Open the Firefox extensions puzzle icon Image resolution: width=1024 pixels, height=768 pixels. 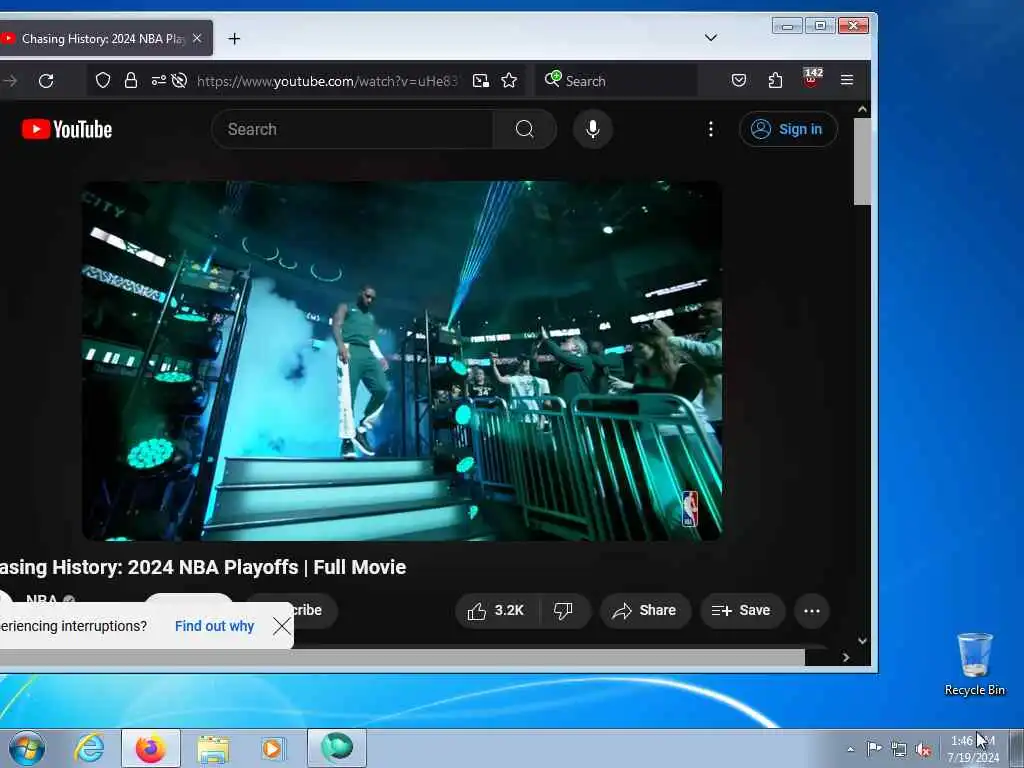coord(775,80)
